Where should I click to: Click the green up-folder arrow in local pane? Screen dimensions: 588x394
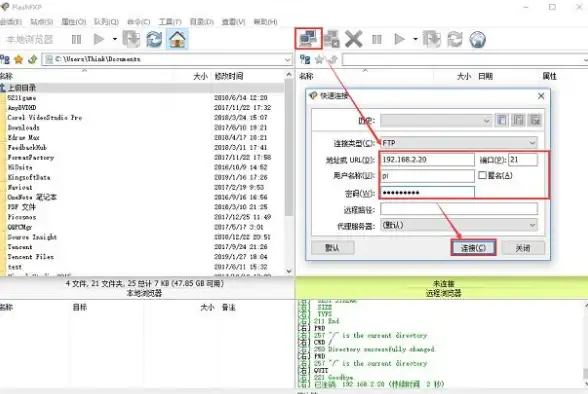click(32, 59)
